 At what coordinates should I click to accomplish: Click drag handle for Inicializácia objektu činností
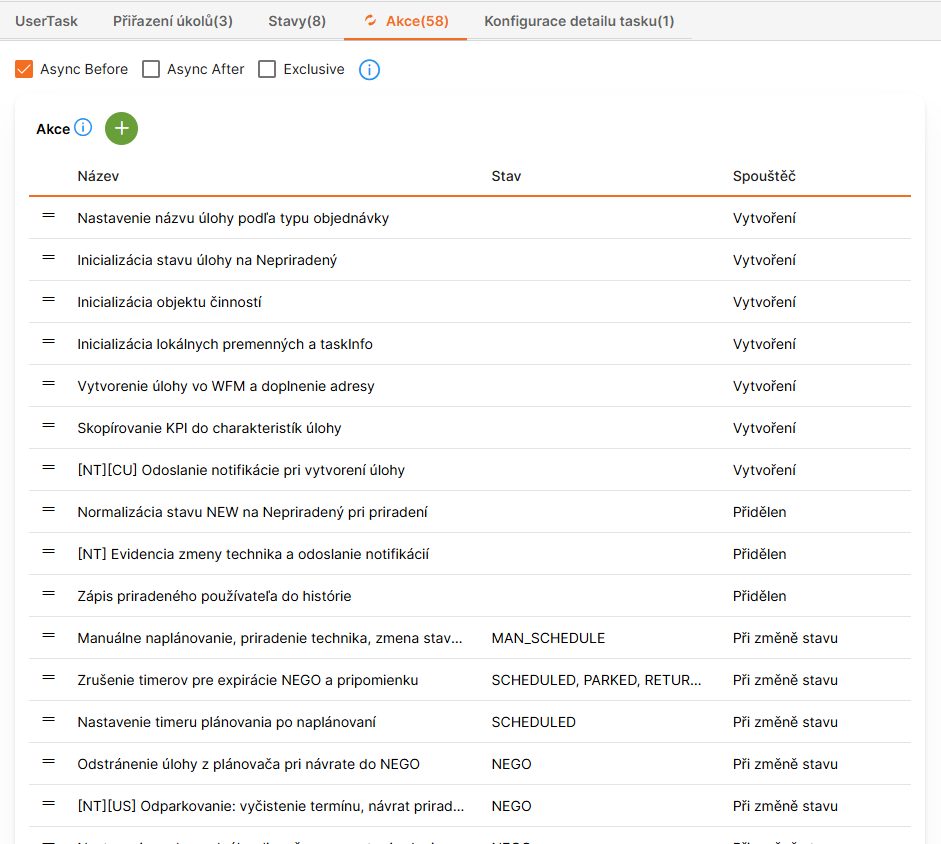49,300
